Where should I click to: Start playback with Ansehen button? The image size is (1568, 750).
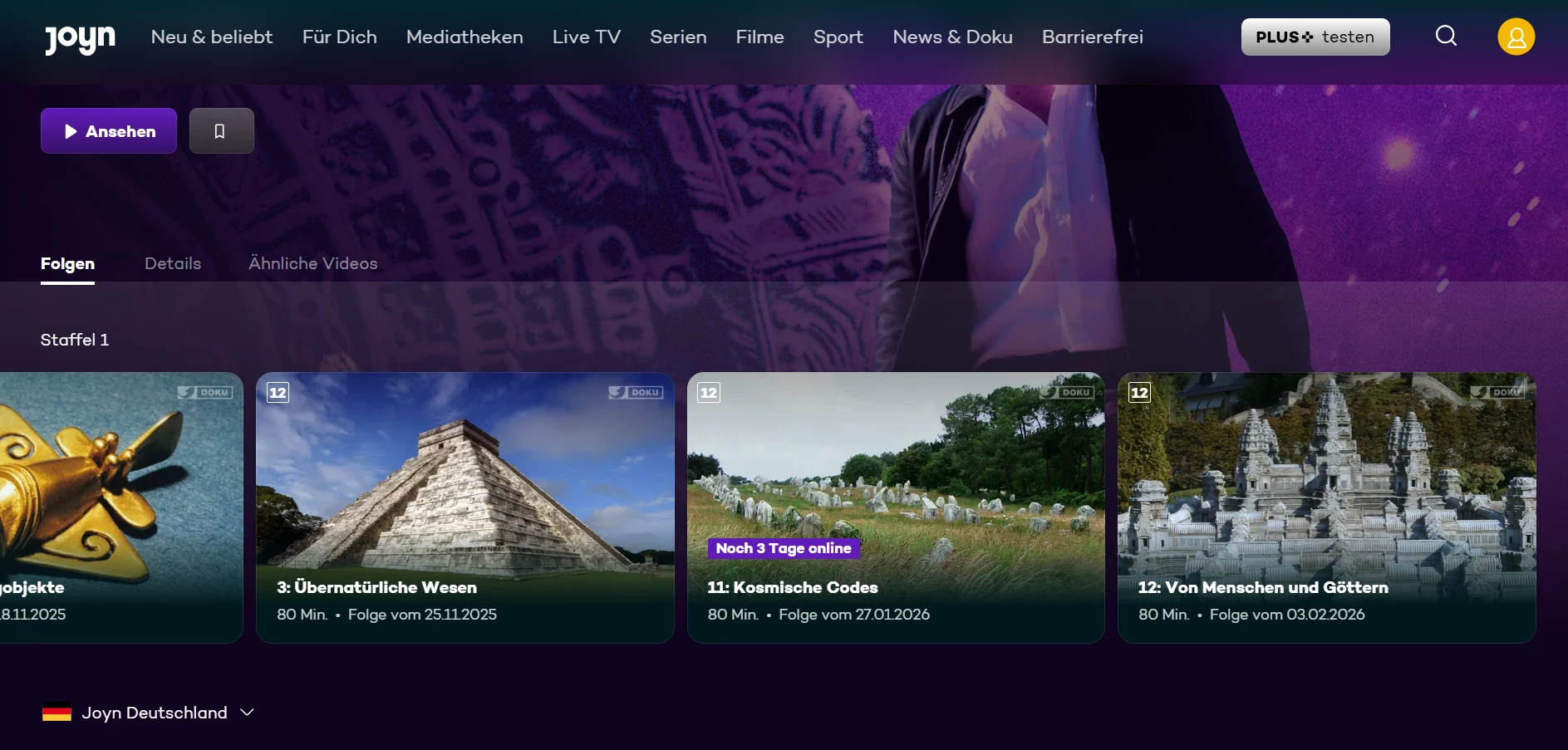[x=109, y=131]
